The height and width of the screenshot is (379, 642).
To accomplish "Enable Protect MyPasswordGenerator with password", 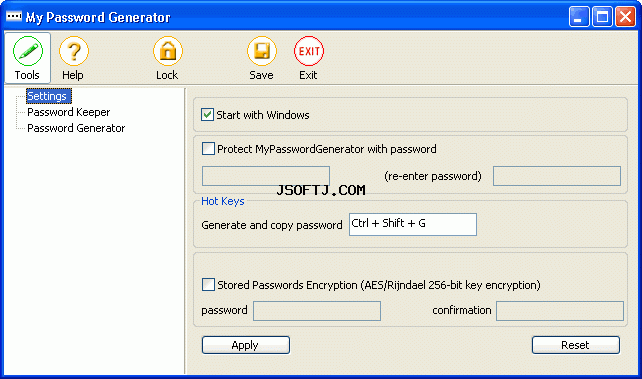I will [208, 149].
